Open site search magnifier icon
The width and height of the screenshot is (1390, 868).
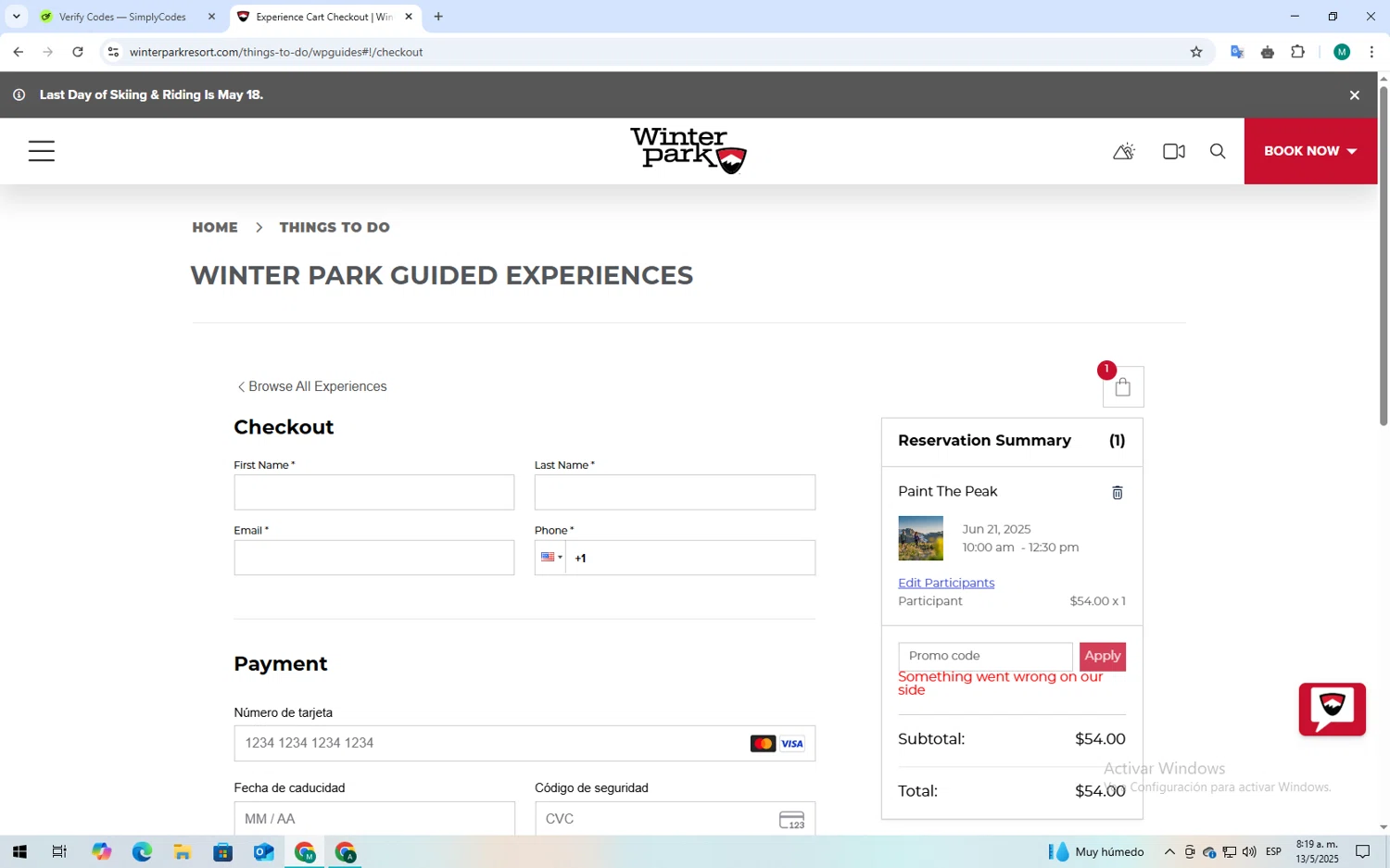coord(1218,151)
